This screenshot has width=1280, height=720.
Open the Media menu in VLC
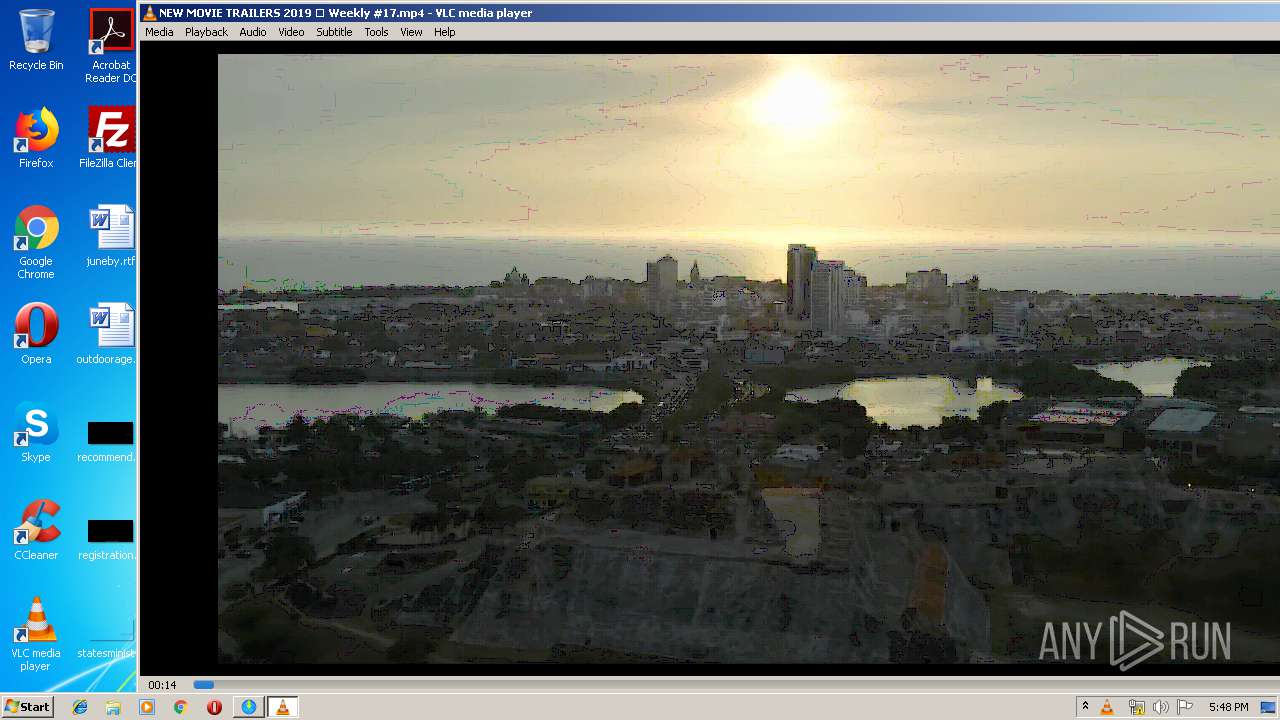(x=159, y=32)
